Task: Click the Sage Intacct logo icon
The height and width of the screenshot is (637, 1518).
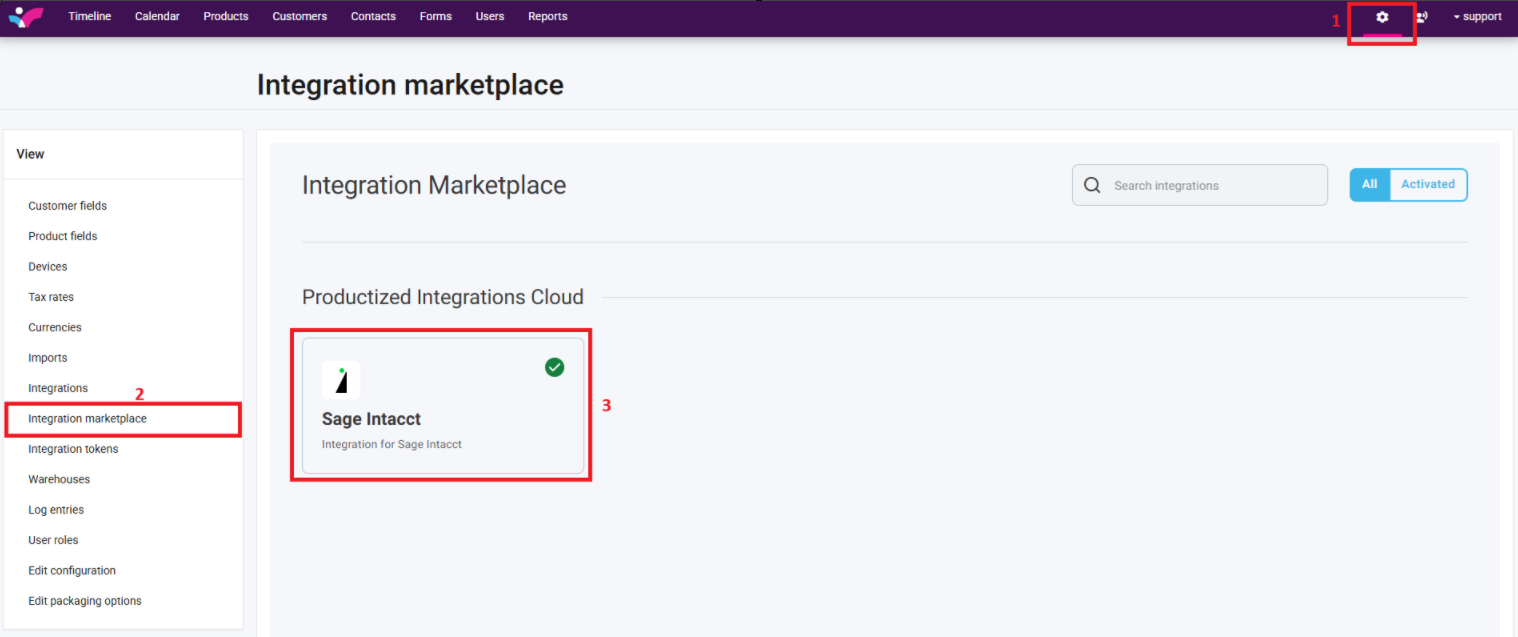Action: pyautogui.click(x=341, y=380)
